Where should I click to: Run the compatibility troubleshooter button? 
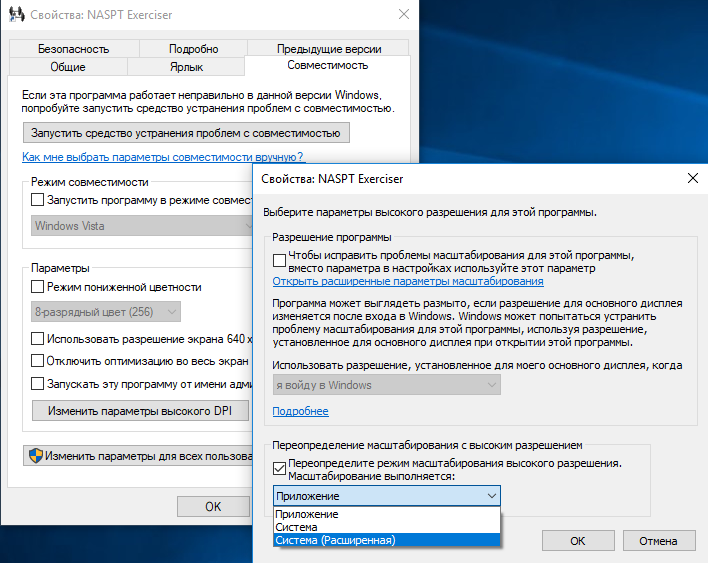click(x=186, y=133)
